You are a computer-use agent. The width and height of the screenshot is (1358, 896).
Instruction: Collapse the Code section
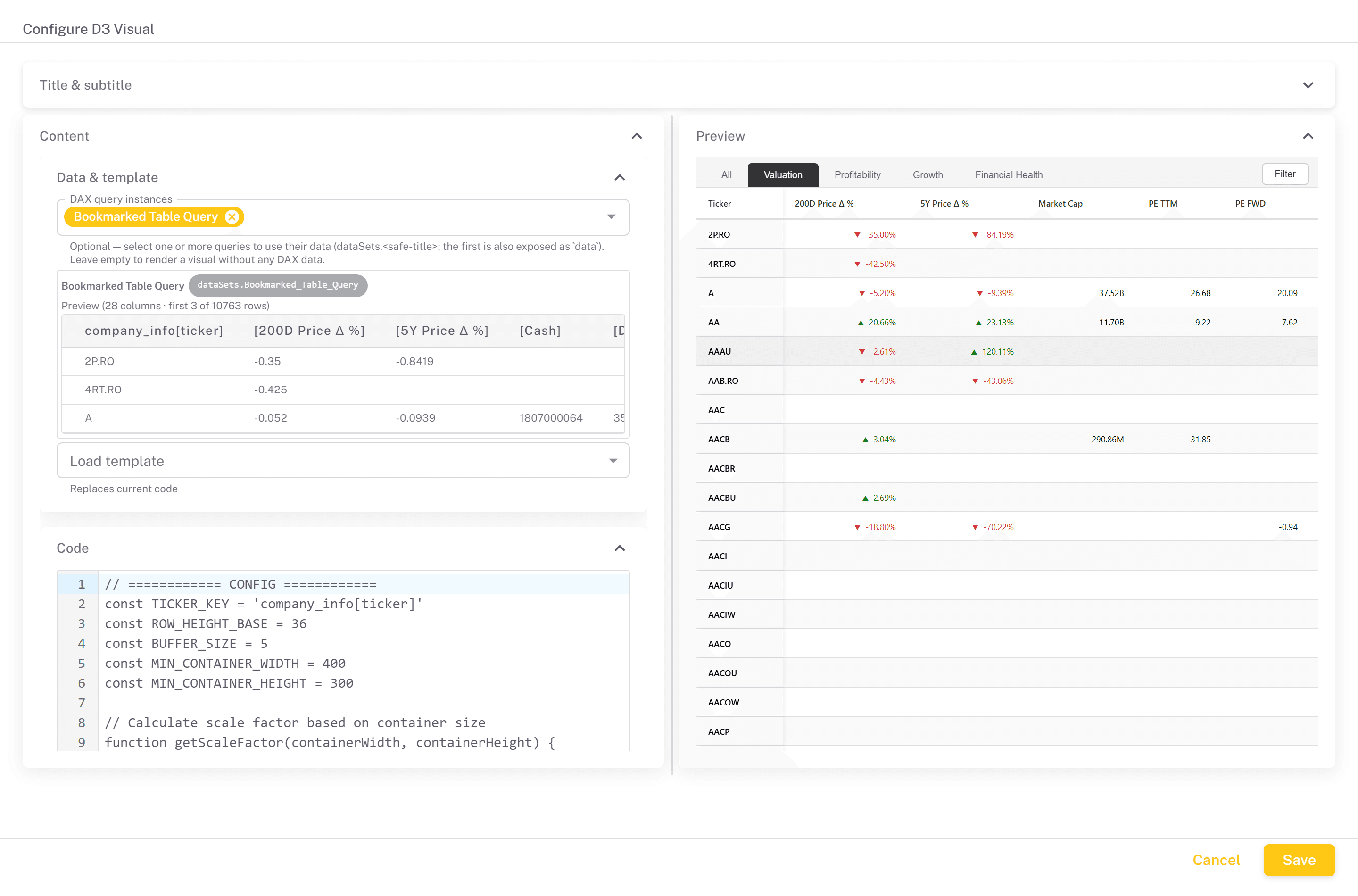619,548
